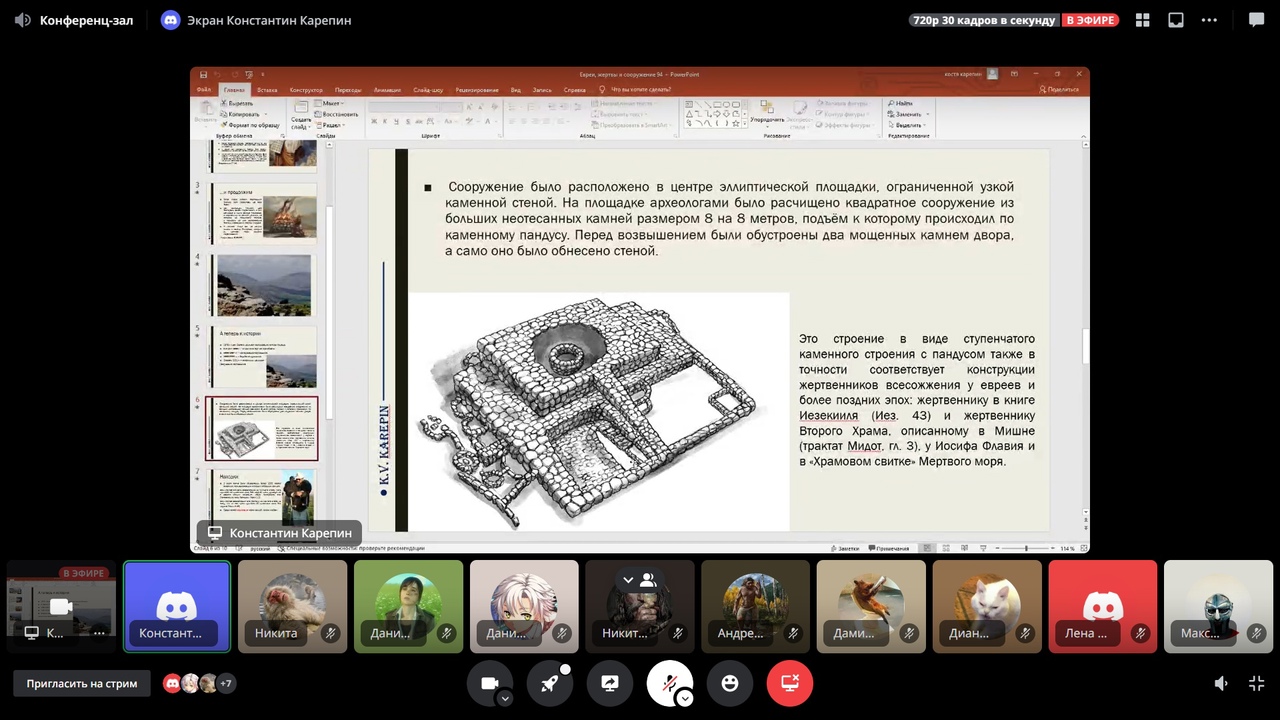
Task: Select the Лена participant tile
Action: pos(1103,607)
